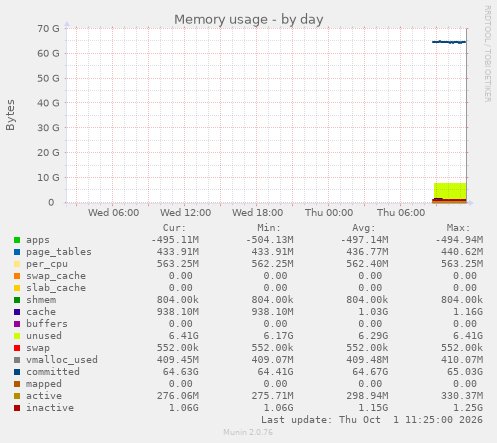Click the unused min value 6.17G

(x=278, y=336)
